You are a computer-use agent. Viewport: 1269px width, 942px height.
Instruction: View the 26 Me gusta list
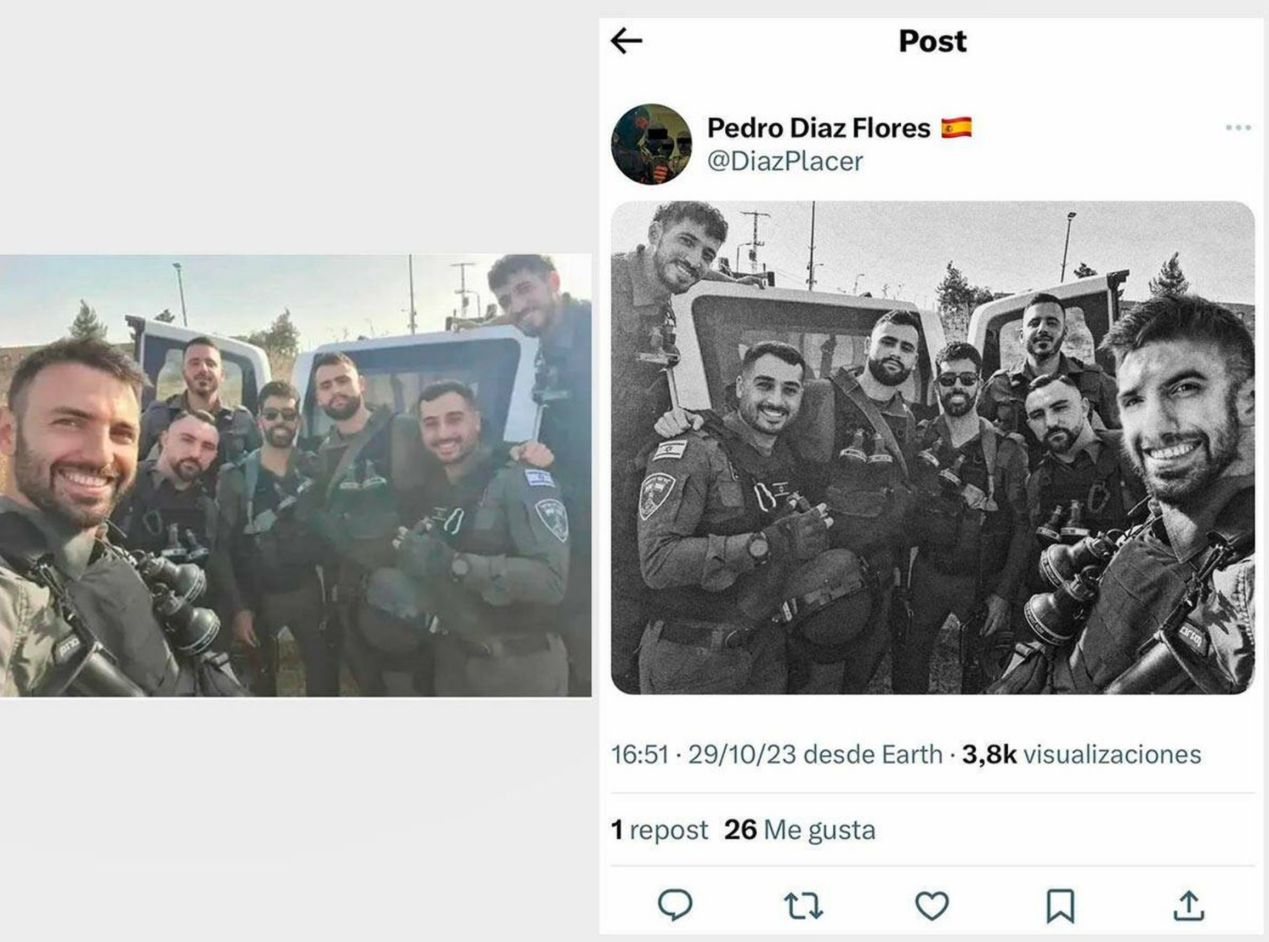click(x=799, y=830)
